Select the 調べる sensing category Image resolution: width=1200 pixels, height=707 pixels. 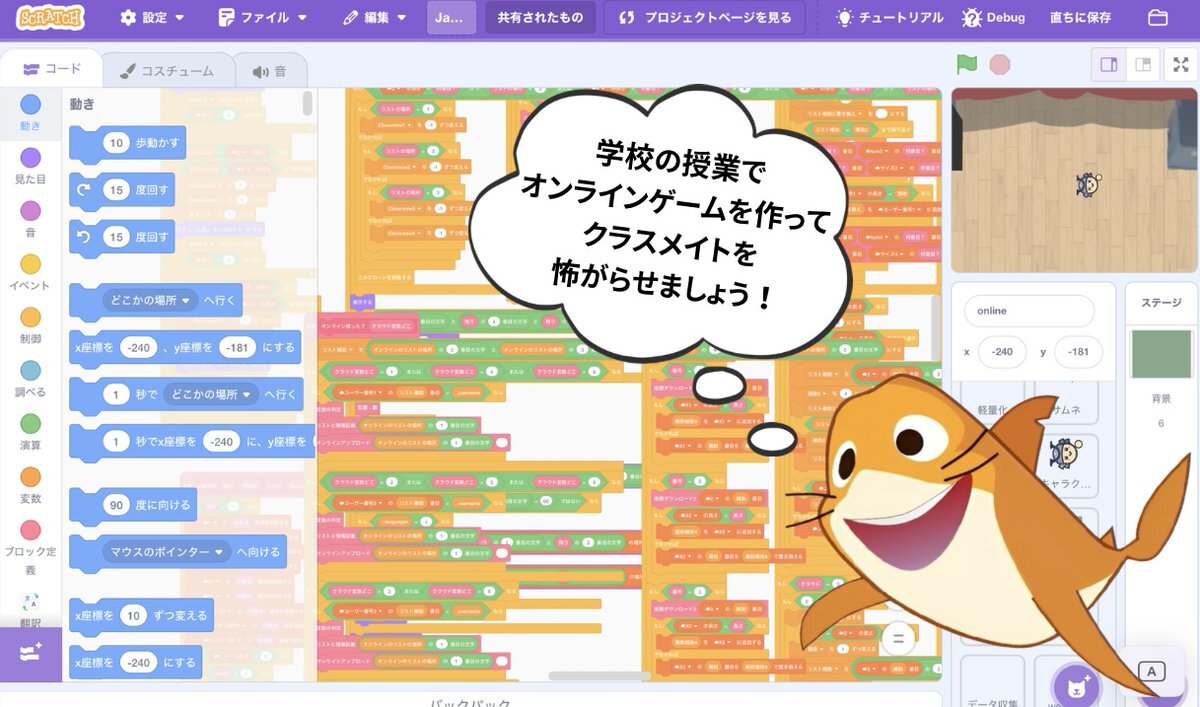[30, 378]
